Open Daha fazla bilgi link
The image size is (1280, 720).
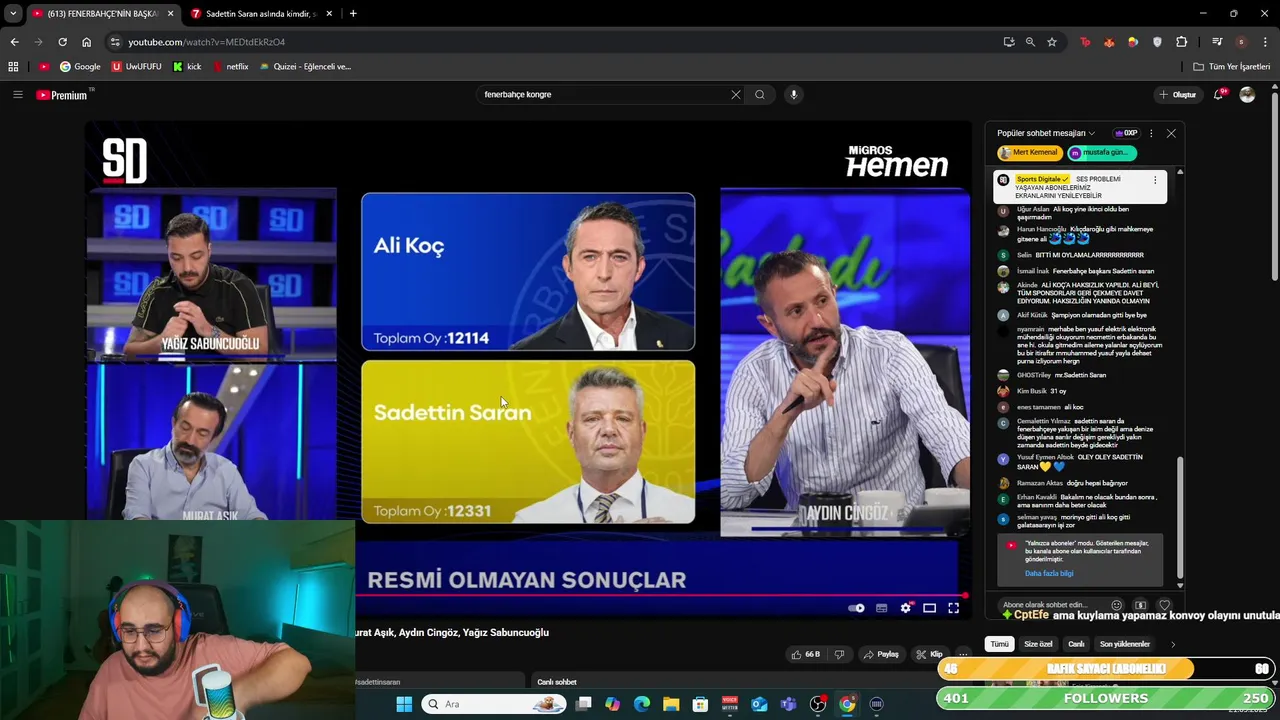pyautogui.click(x=1049, y=573)
